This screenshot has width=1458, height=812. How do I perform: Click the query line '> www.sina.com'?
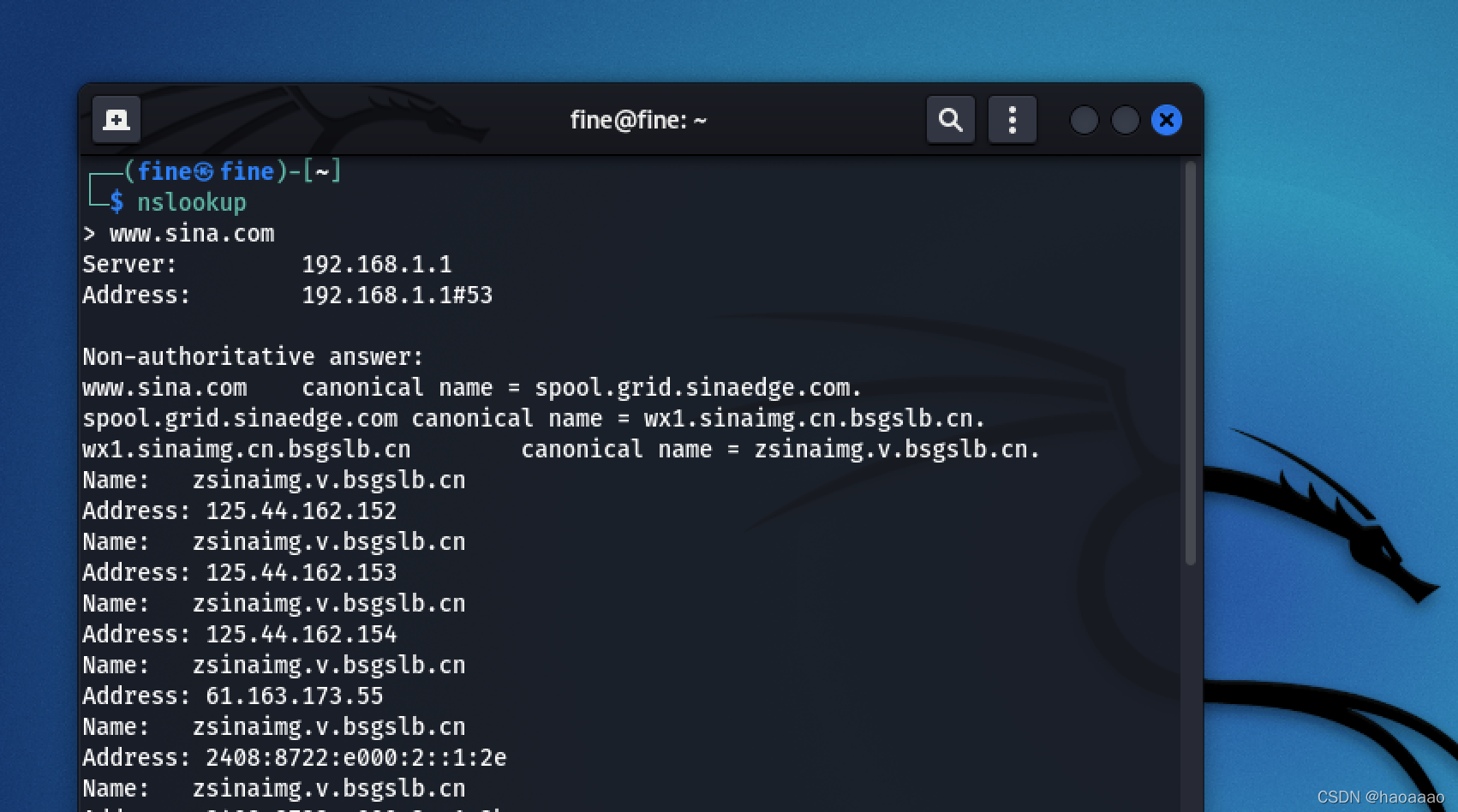pyautogui.click(x=178, y=233)
